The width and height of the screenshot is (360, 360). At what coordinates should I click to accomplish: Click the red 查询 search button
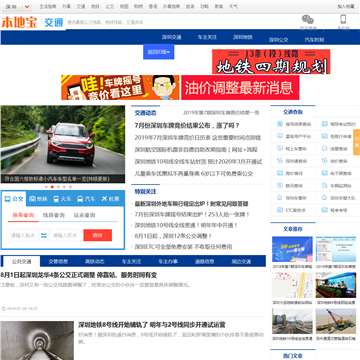(x=98, y=235)
